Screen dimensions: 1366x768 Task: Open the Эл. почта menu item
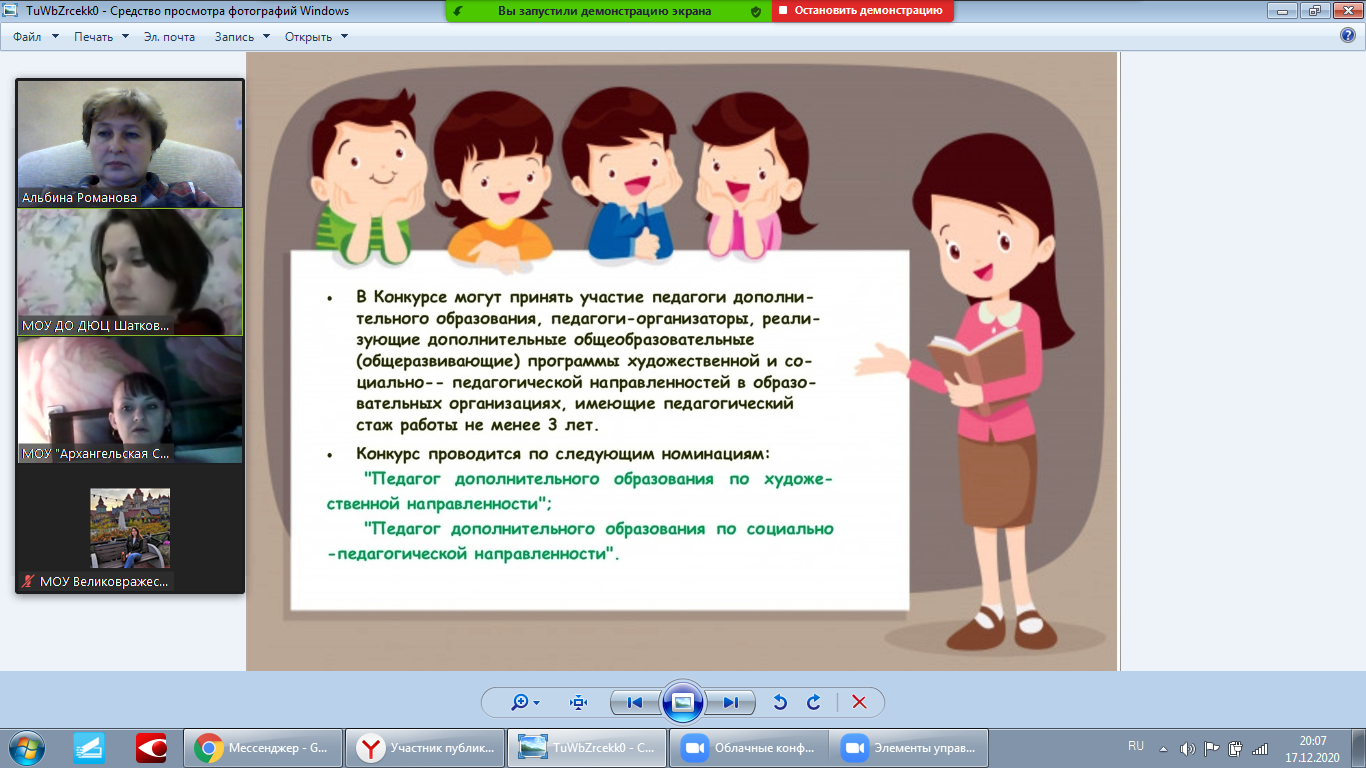[169, 37]
